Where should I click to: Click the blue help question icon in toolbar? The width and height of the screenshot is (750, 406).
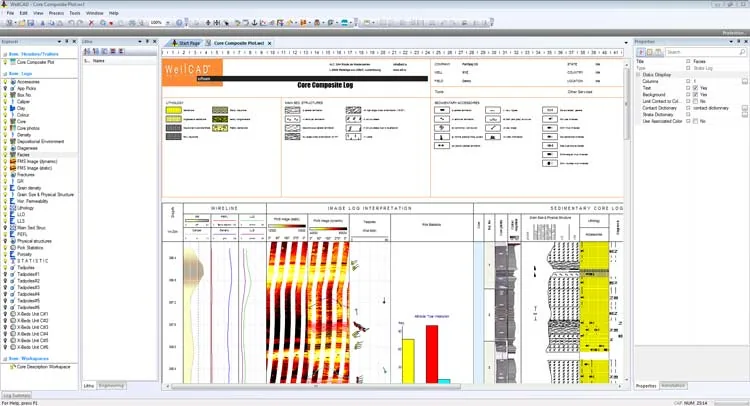(179, 22)
